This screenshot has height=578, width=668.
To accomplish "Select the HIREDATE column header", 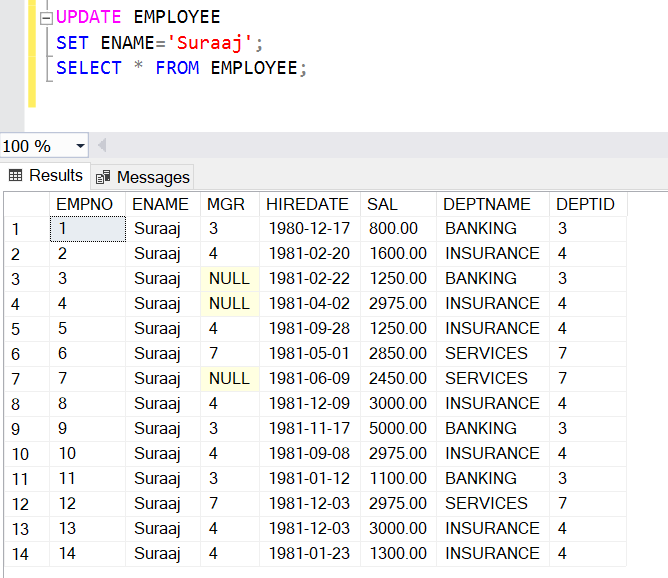I will (x=310, y=204).
